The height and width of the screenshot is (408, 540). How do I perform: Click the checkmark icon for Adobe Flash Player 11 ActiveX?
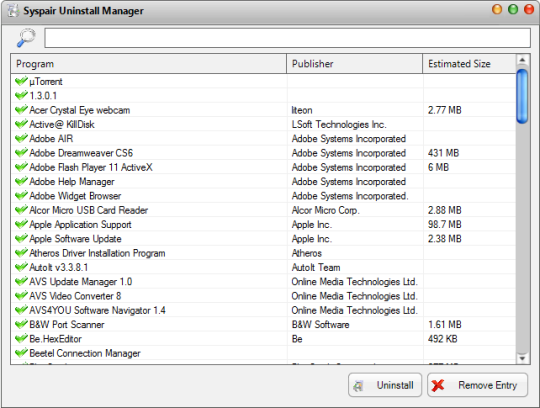pyautogui.click(x=21, y=167)
